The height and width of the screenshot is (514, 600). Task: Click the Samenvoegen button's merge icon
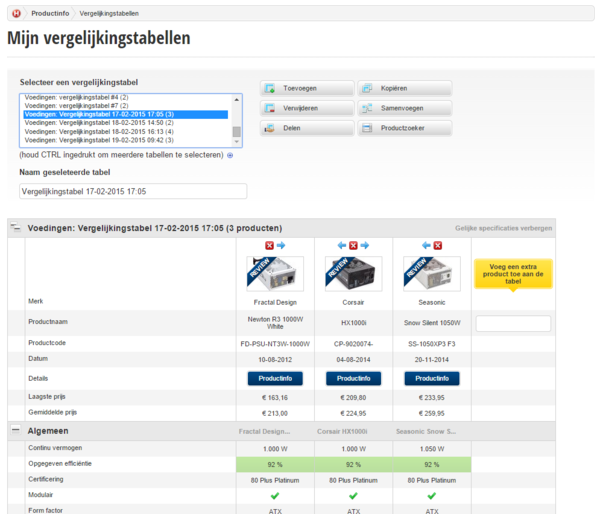[x=367, y=108]
